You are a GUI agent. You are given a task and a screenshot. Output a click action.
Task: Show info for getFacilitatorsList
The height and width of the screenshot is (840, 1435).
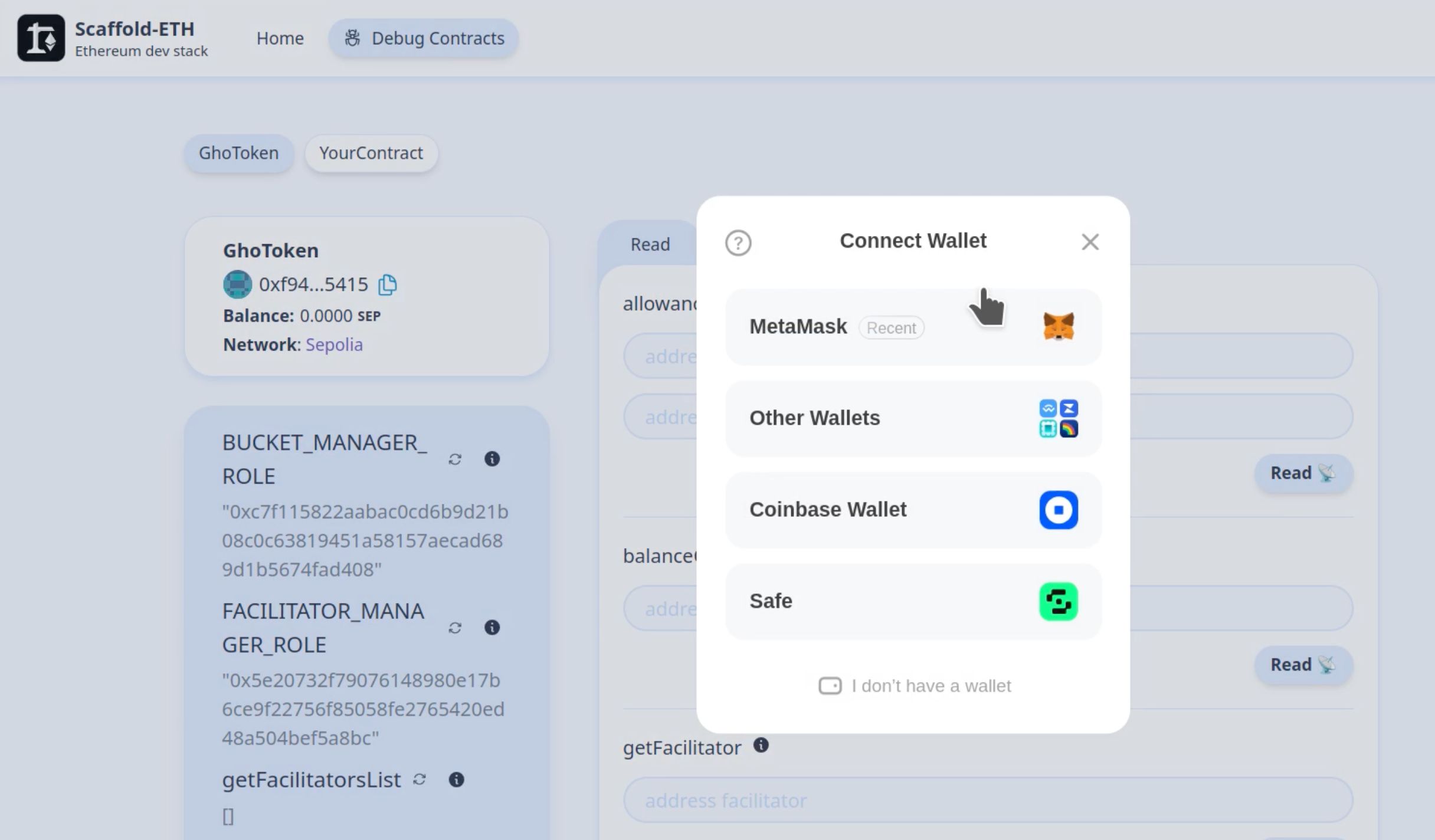(x=457, y=780)
